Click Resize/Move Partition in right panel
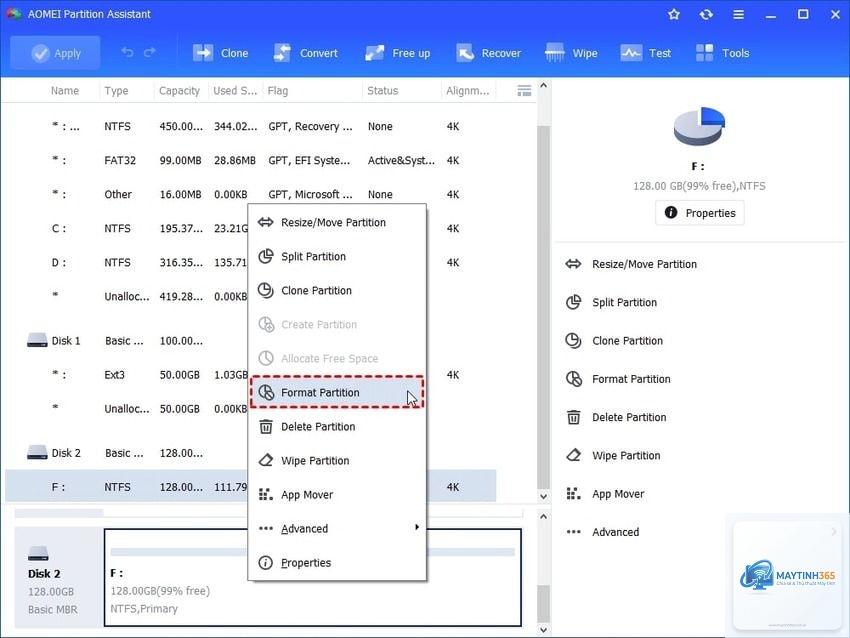Image resolution: width=850 pixels, height=638 pixels. click(x=631, y=264)
